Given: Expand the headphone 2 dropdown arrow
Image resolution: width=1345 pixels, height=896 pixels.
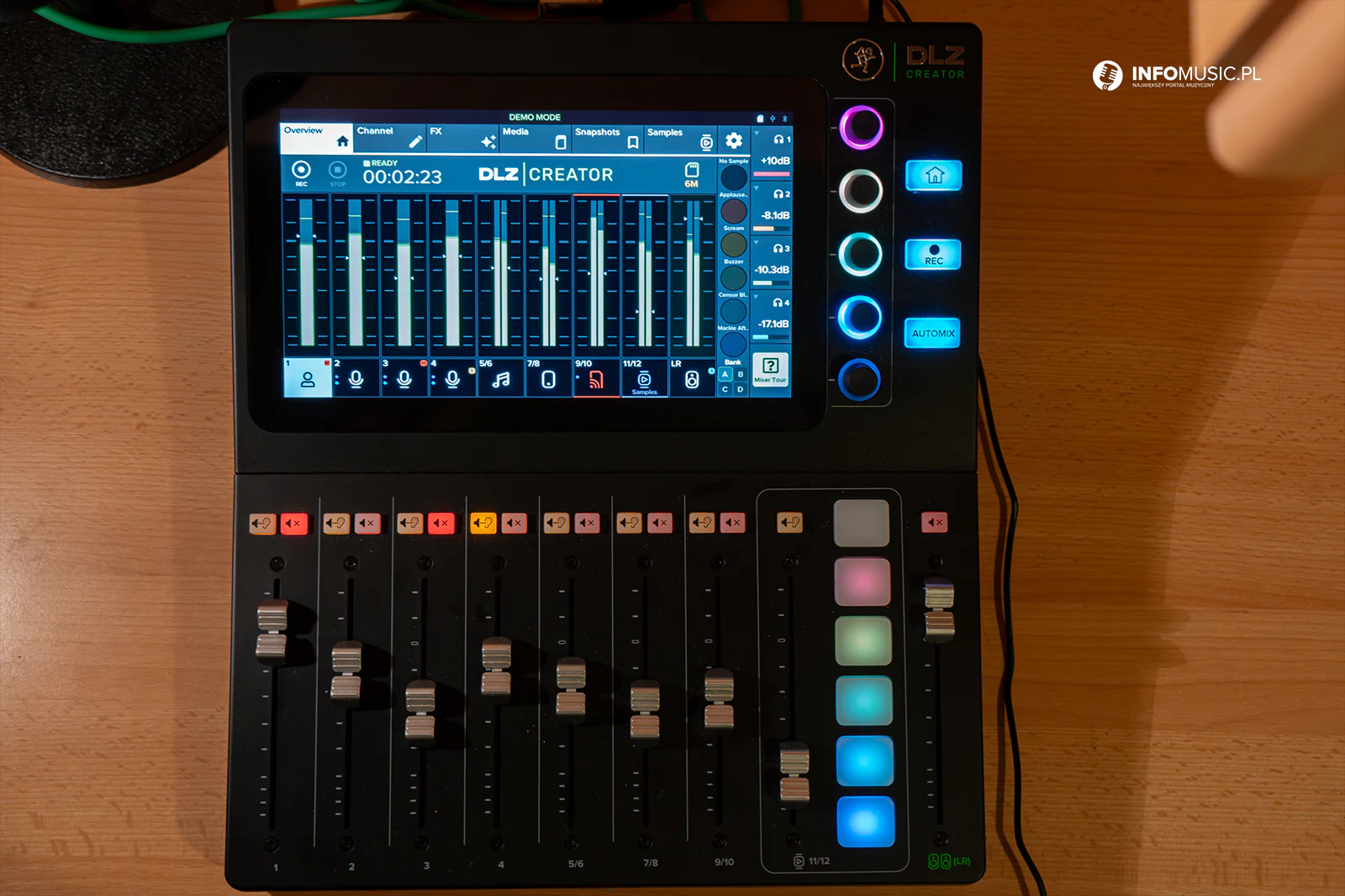Looking at the screenshot, I should pos(757,188).
